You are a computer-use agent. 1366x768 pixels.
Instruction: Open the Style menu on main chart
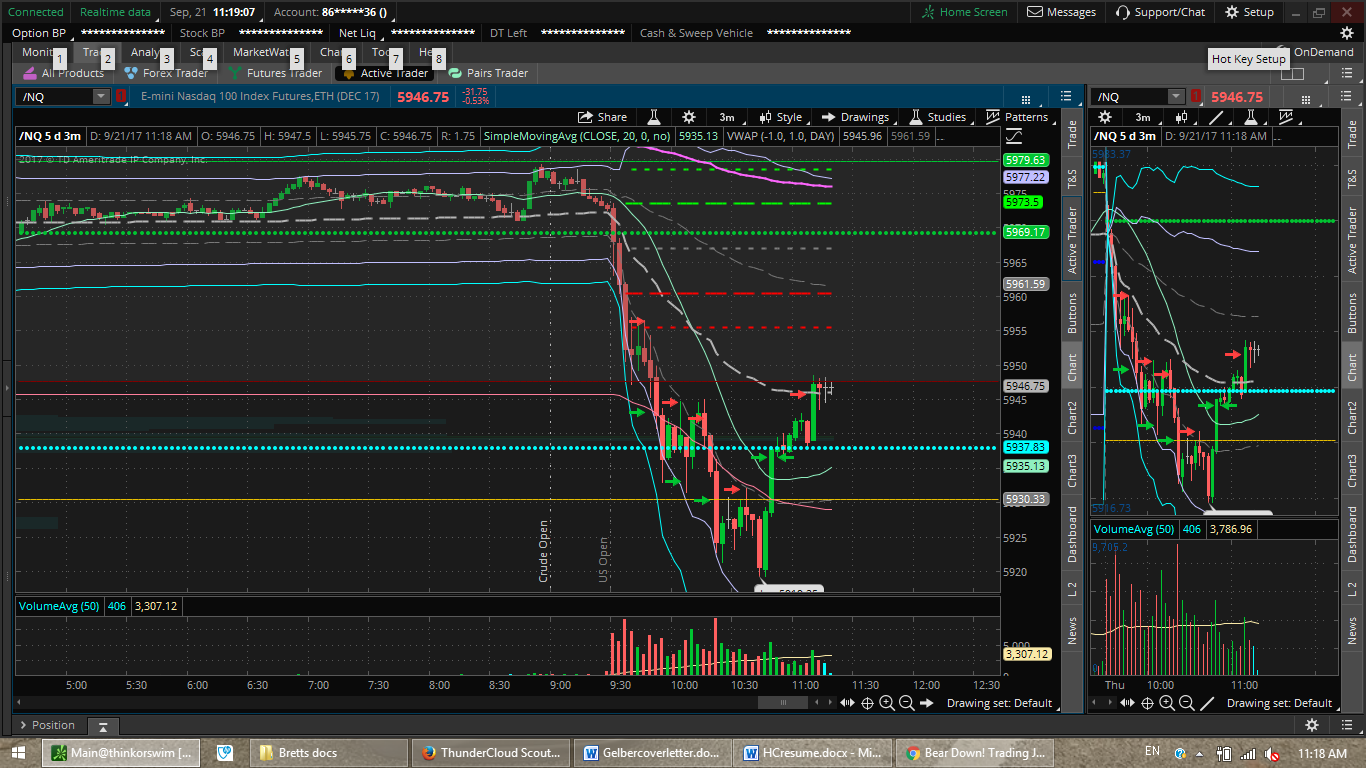pyautogui.click(x=780, y=117)
